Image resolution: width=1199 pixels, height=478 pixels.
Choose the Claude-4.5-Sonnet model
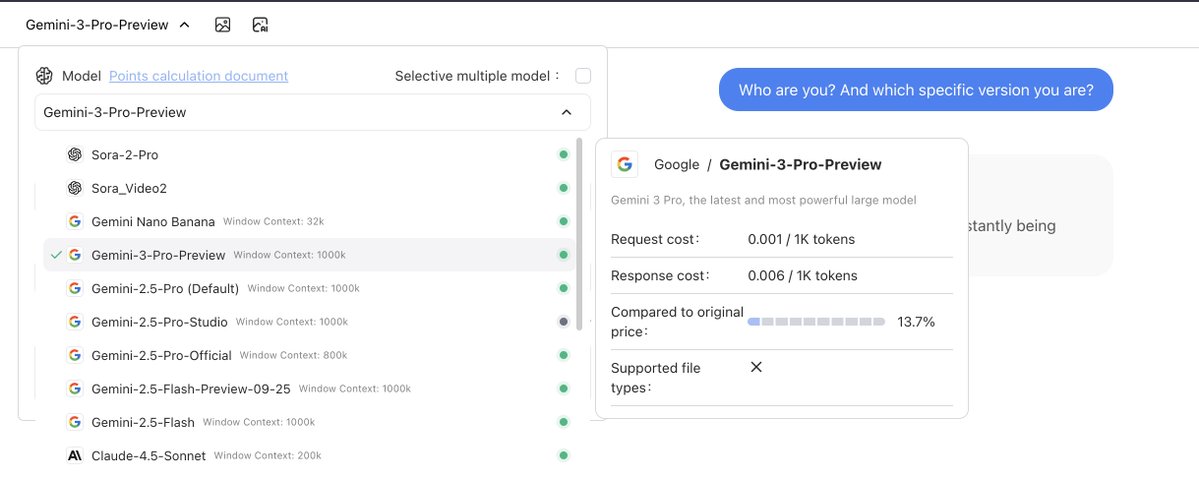click(312, 456)
